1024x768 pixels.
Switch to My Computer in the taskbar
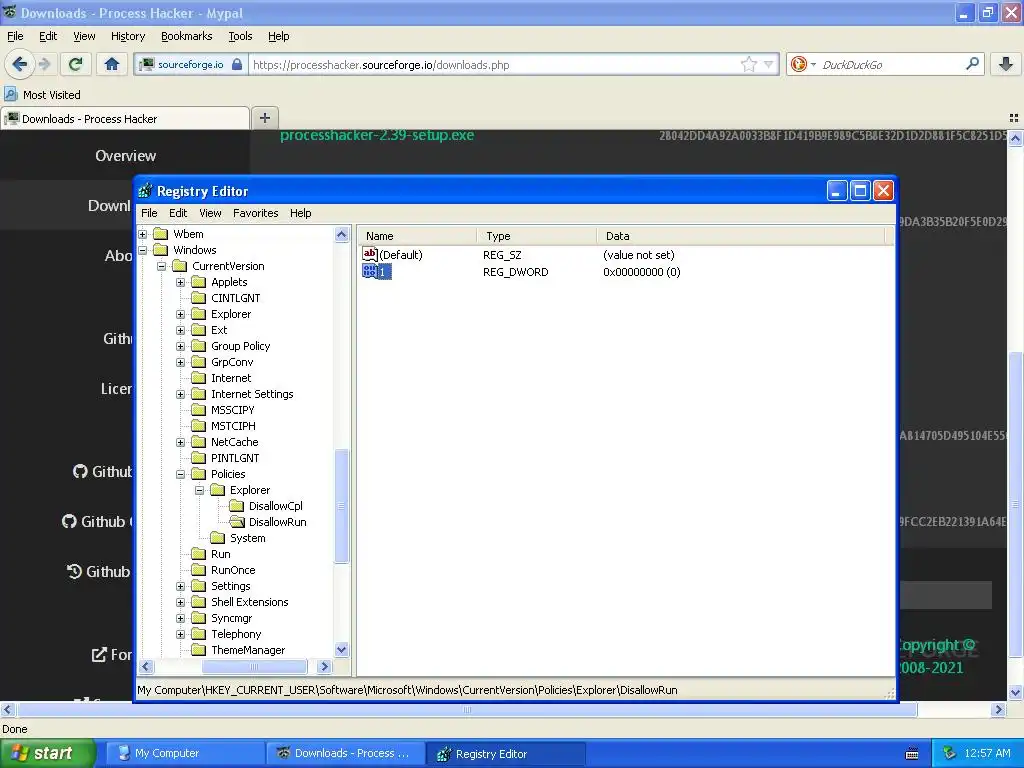(185, 754)
